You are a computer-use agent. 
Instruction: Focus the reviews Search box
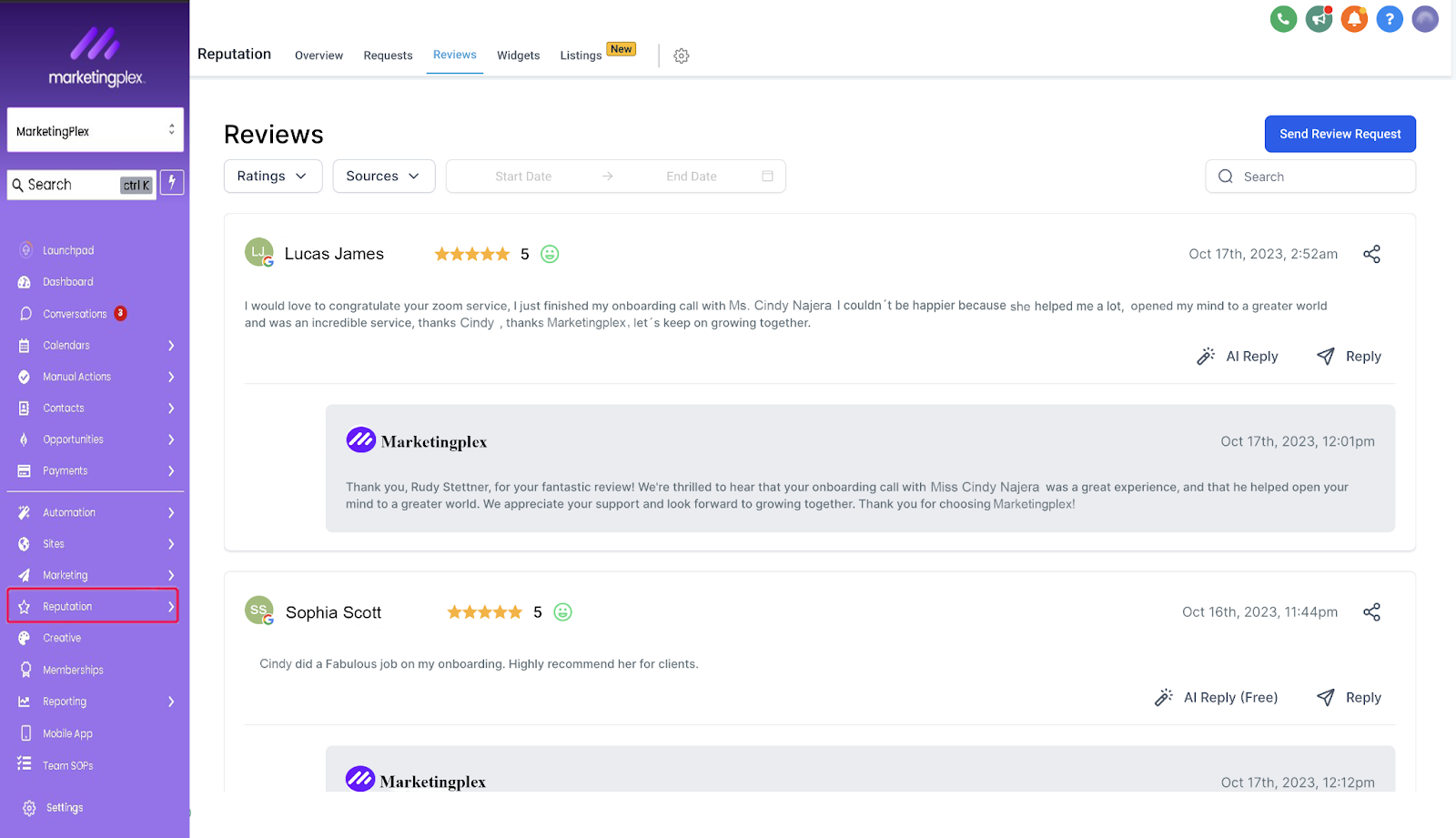click(1310, 177)
